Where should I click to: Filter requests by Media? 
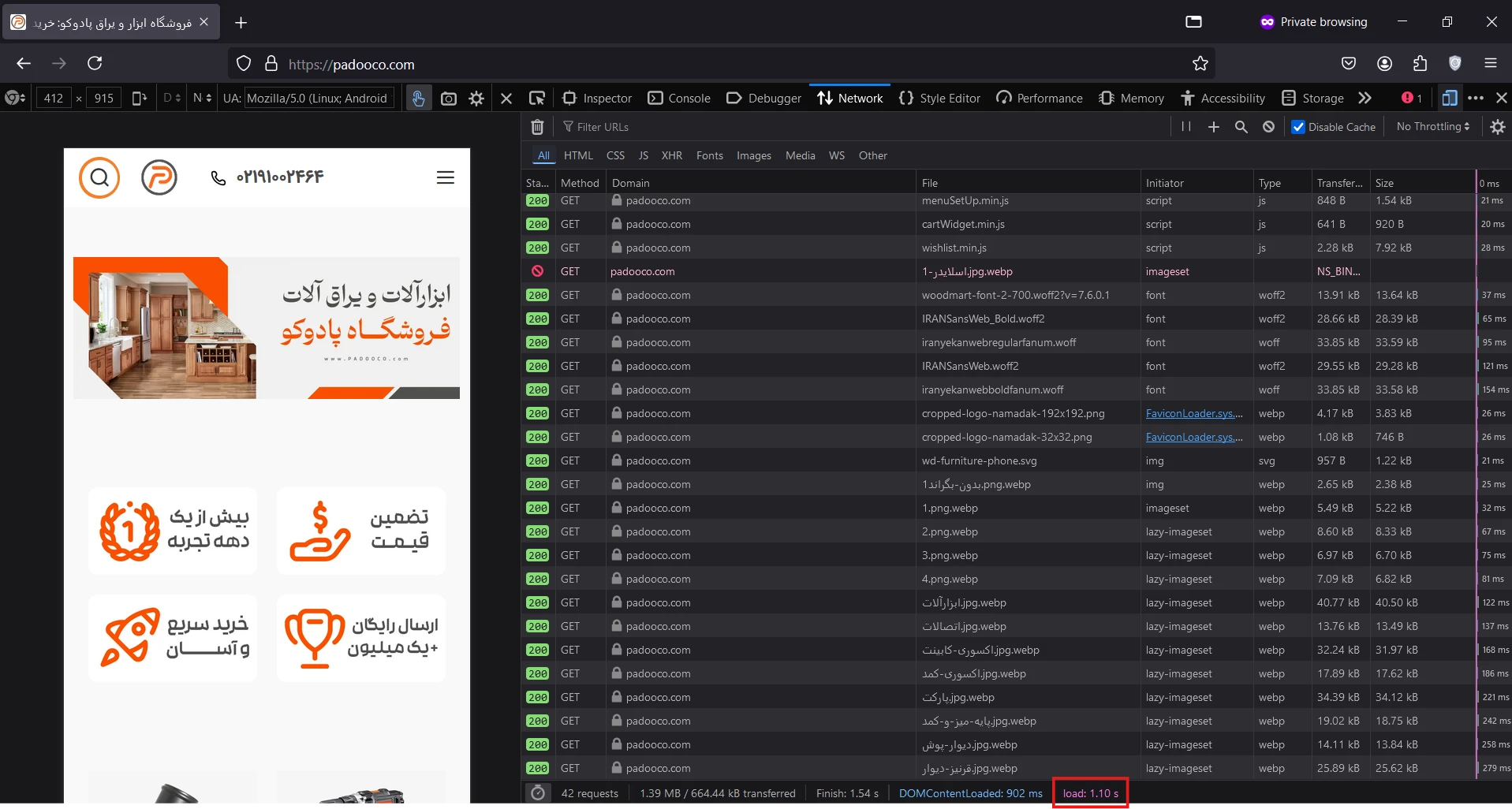tap(801, 156)
